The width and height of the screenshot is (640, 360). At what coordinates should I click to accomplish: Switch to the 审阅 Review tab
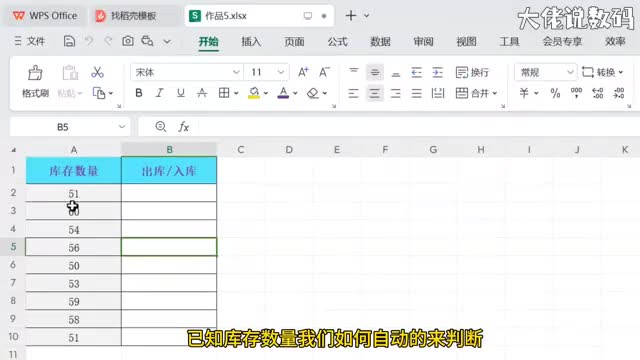point(423,41)
